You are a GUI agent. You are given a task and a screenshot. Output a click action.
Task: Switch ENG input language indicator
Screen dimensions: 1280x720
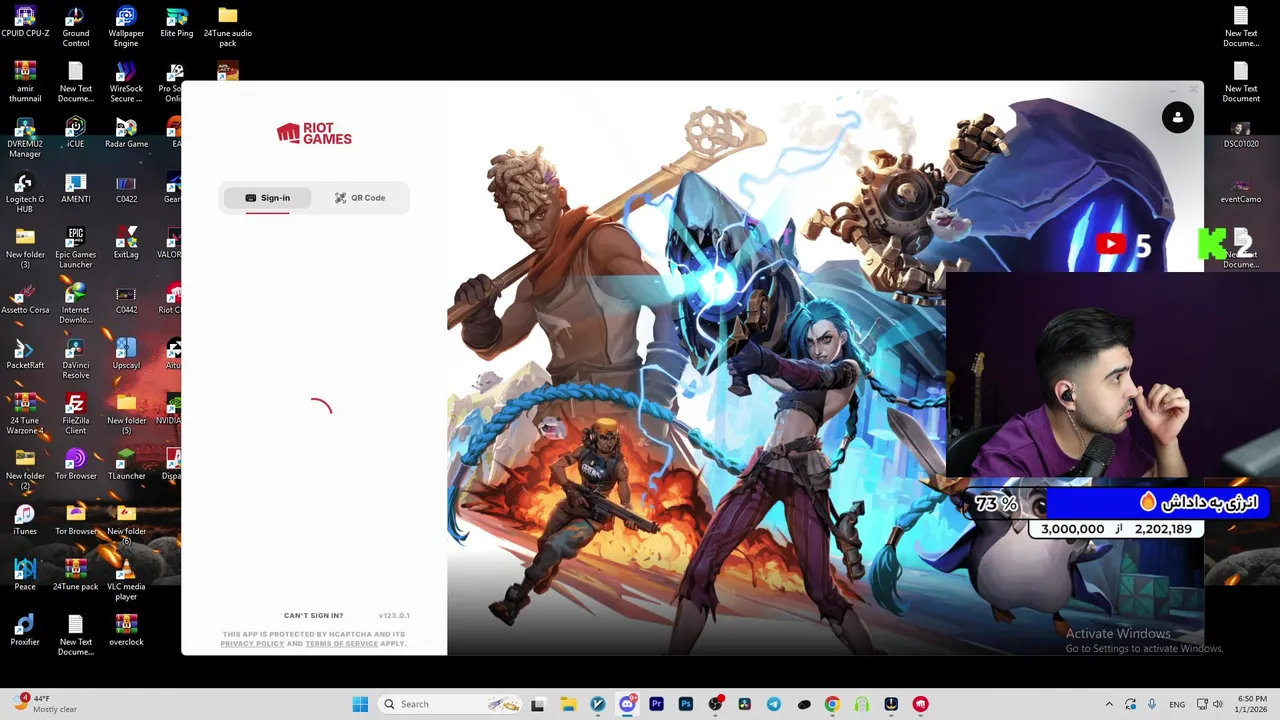(x=1177, y=704)
